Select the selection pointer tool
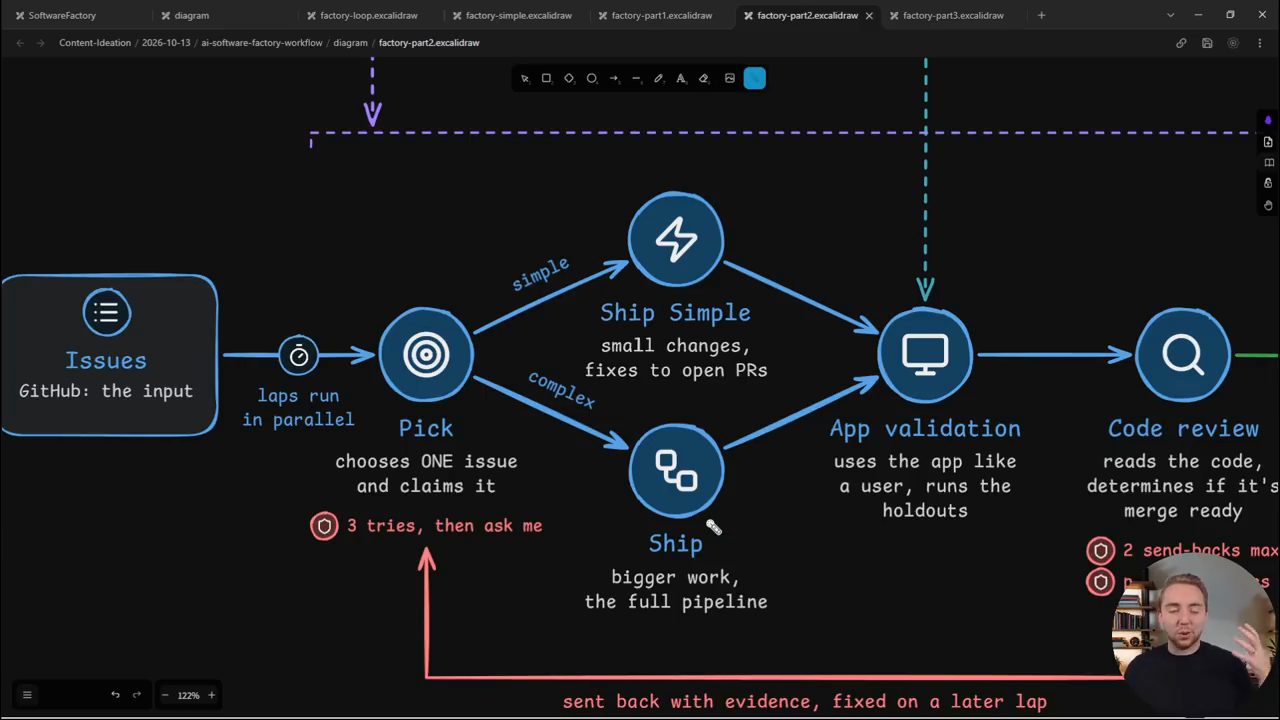 click(x=525, y=78)
